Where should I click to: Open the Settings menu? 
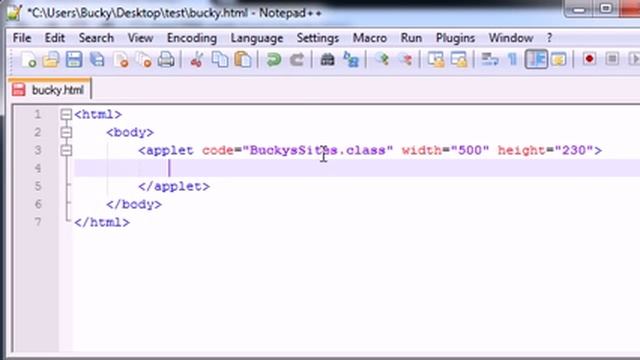318,38
